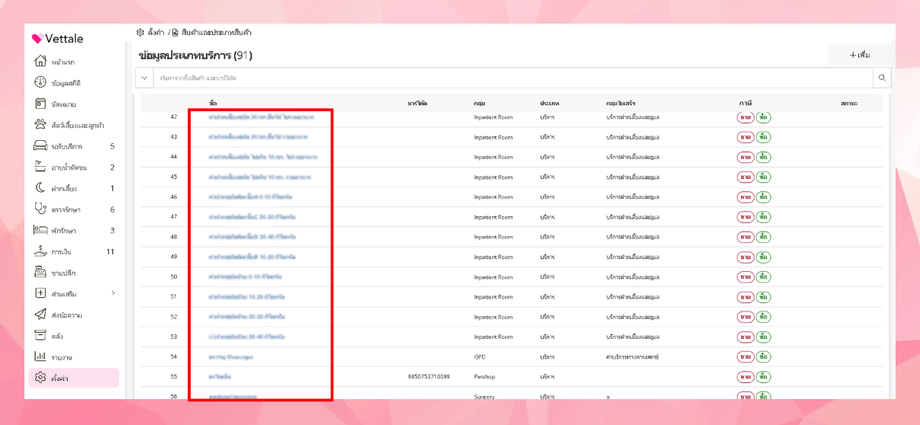
Task: Click the กลุ่มใบเสร็จ column header
Action: (621, 103)
